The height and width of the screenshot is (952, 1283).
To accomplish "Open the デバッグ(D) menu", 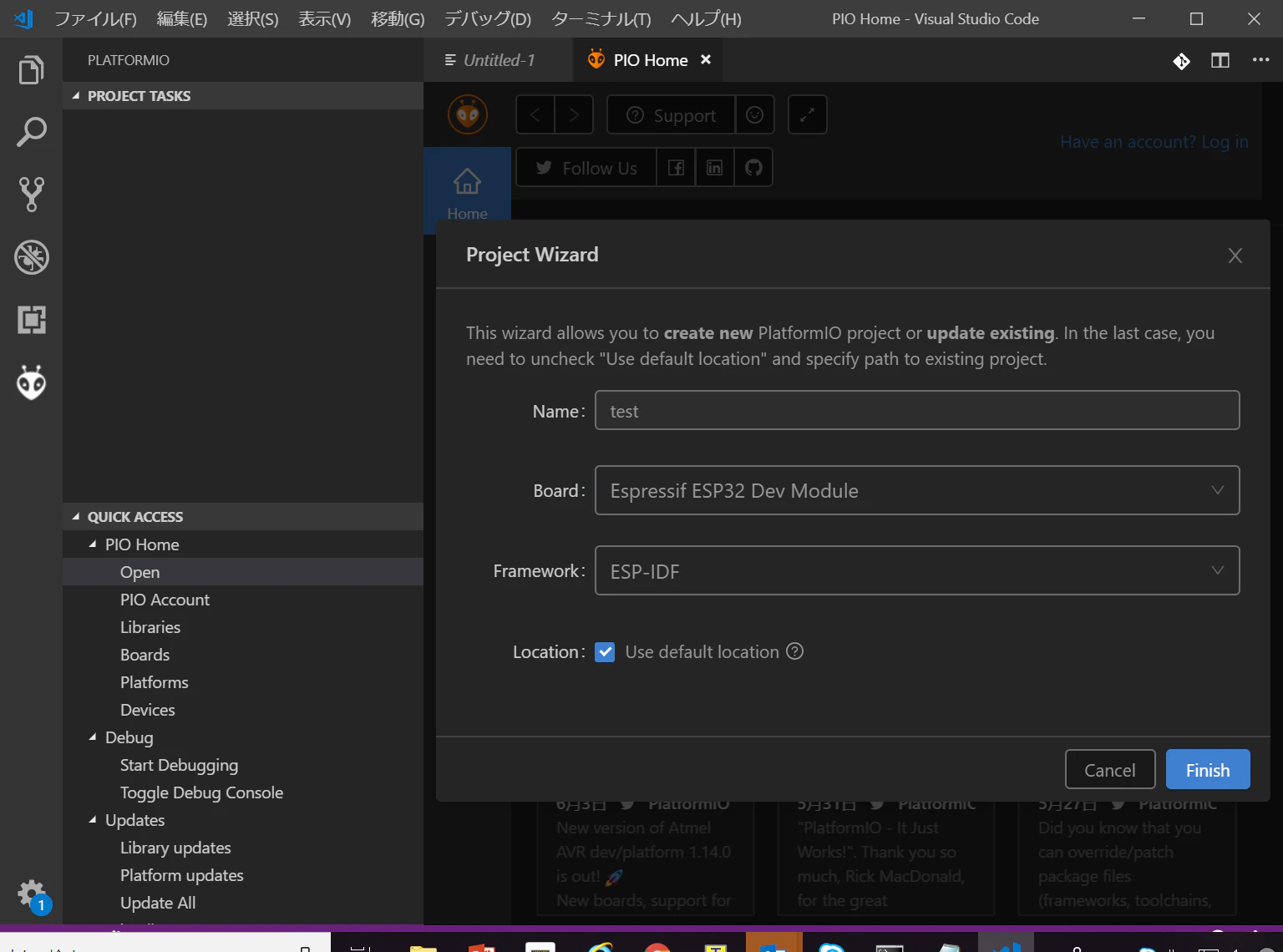I will [x=488, y=18].
